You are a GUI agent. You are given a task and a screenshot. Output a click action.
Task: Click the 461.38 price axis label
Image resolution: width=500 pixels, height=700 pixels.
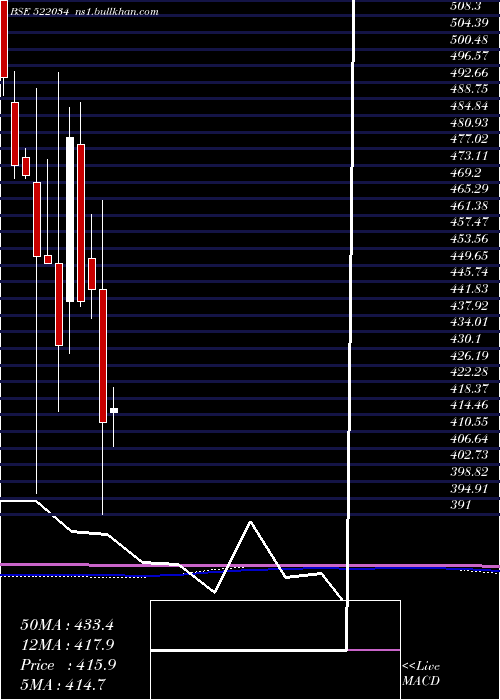coord(469,205)
